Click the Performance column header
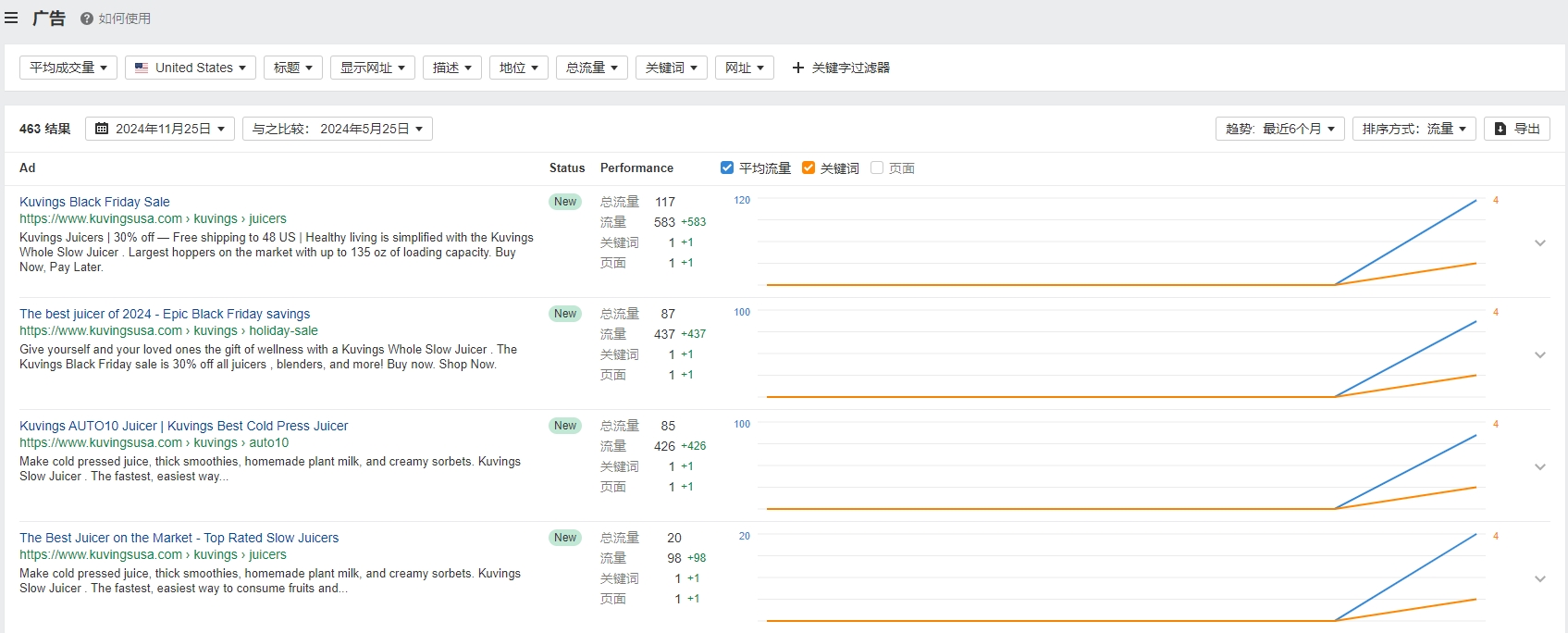The image size is (1568, 633). point(636,168)
